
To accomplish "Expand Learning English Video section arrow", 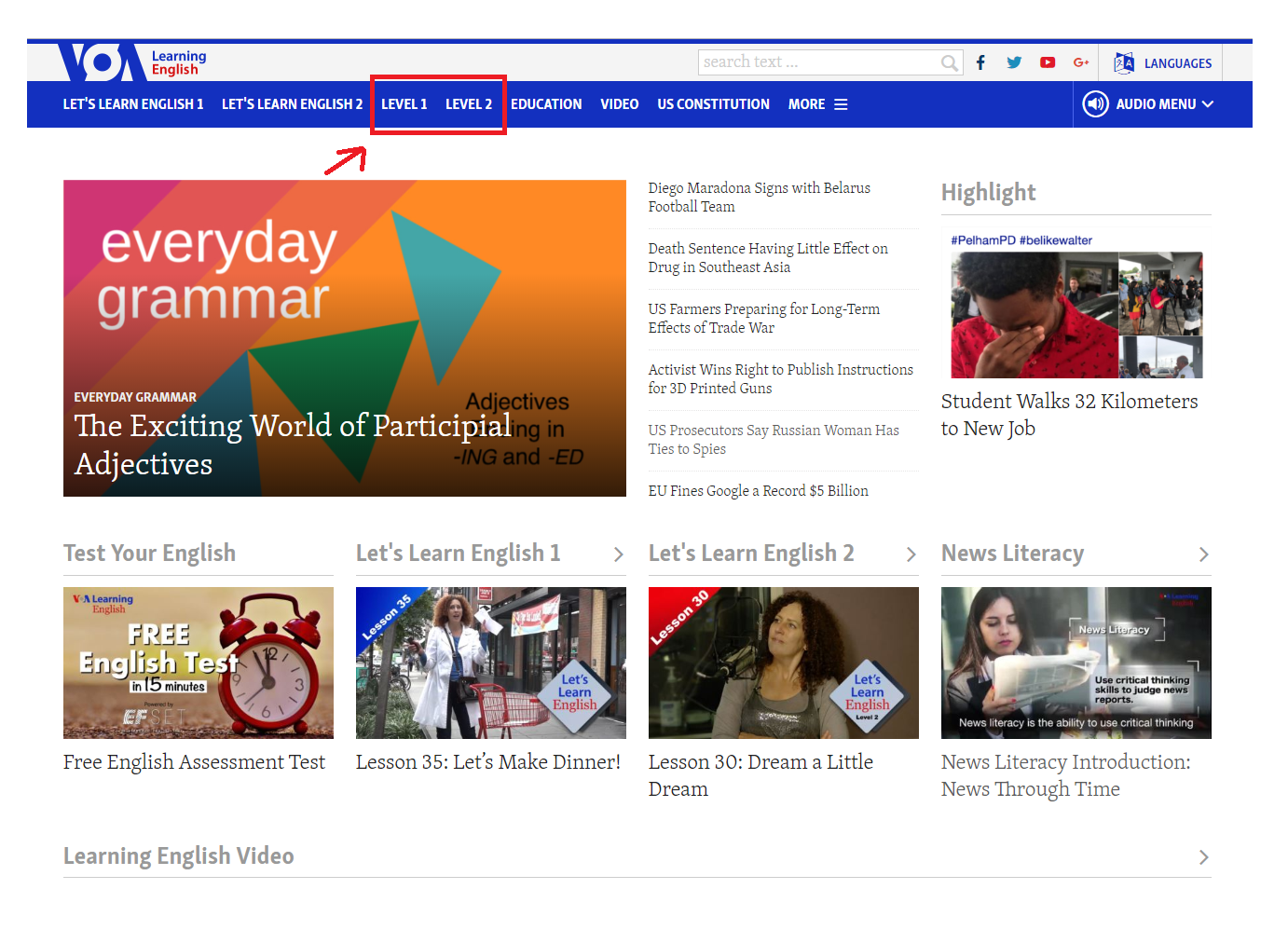I will [x=1203, y=857].
